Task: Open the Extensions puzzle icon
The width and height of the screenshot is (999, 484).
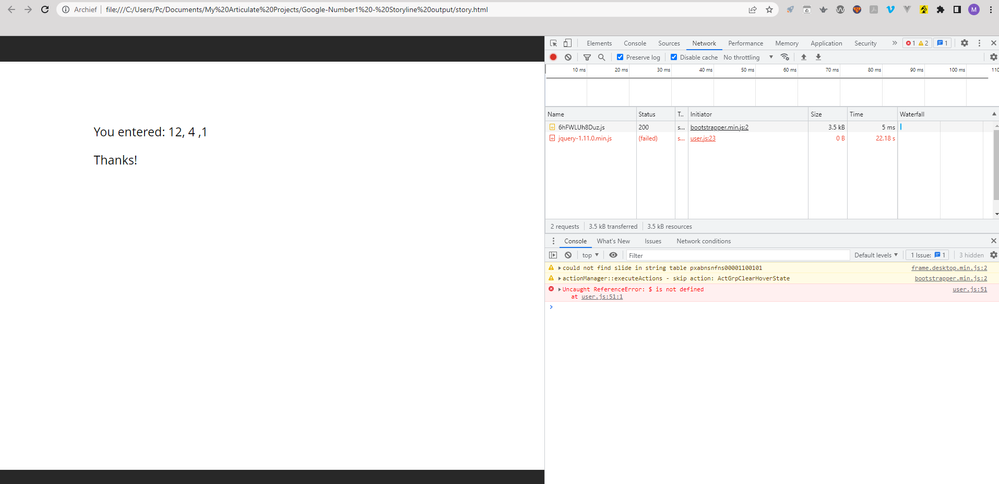Action: (x=940, y=10)
